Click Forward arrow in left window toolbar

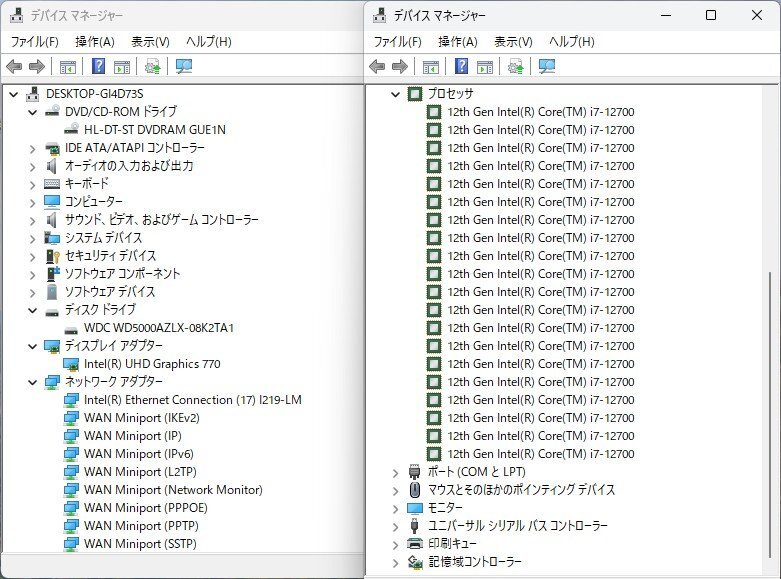tap(37, 66)
